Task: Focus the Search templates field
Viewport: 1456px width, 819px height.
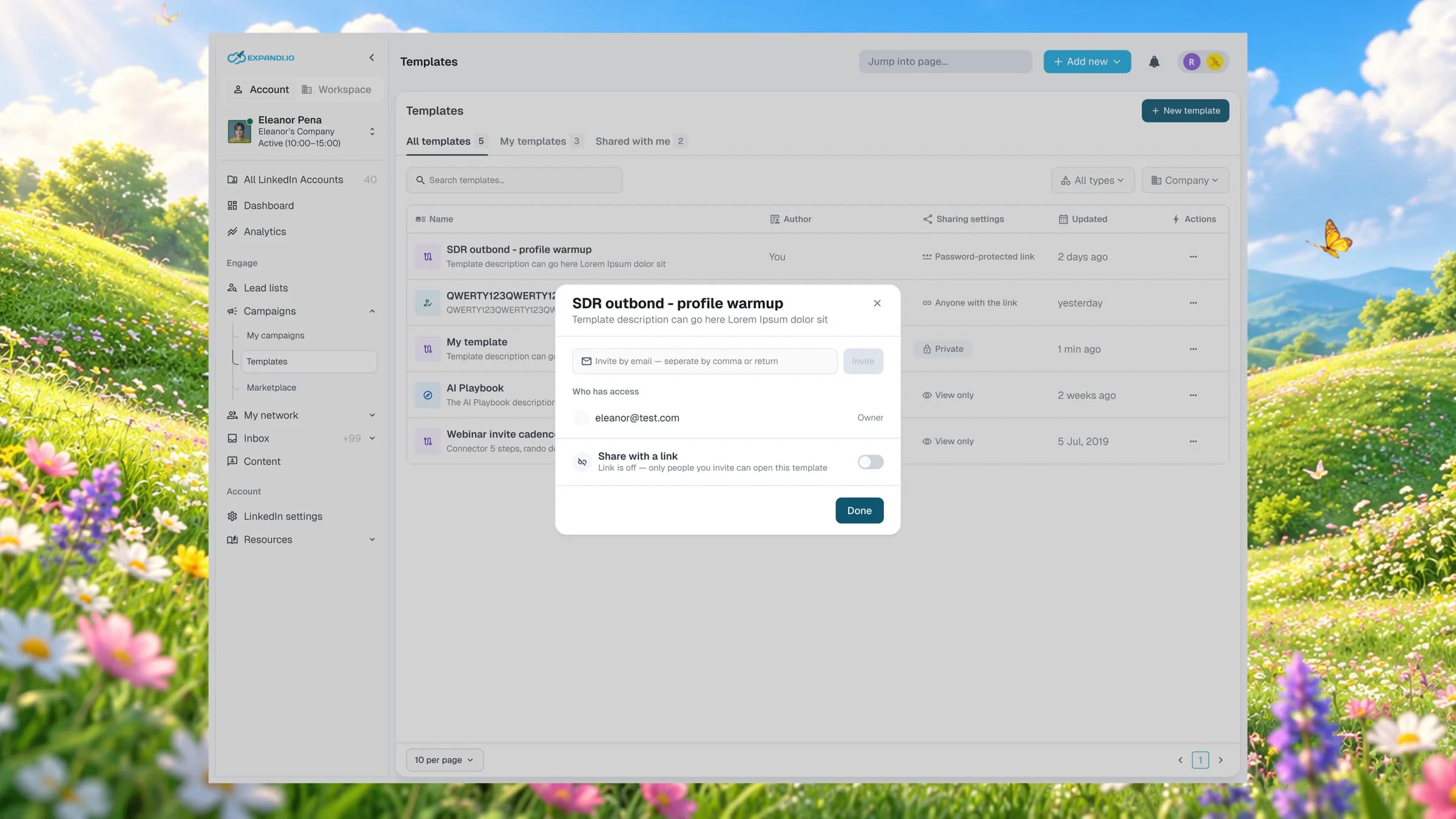Action: click(514, 180)
